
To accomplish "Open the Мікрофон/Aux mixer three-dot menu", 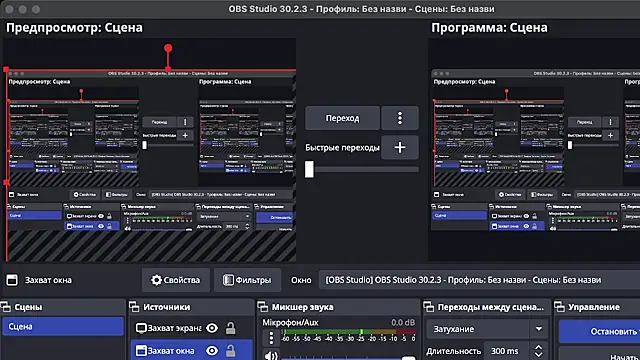I will click(271, 338).
